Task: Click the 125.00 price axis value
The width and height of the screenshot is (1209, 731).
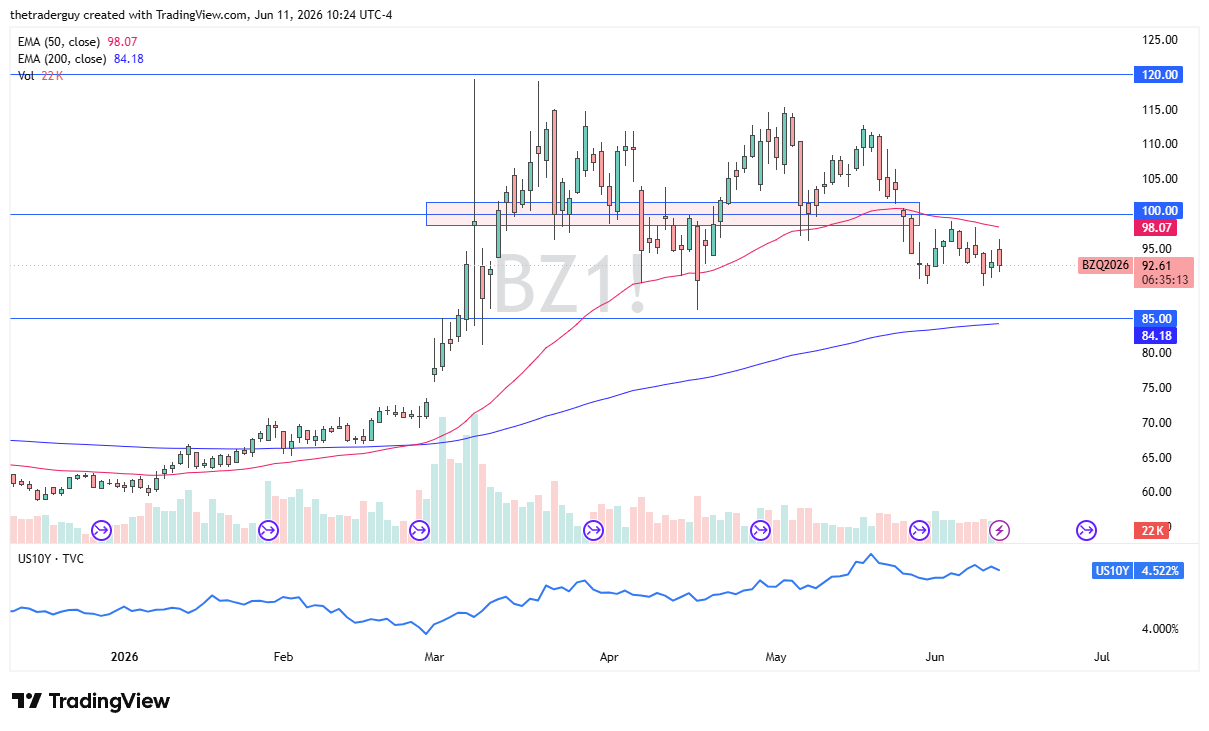Action: pos(1159,40)
